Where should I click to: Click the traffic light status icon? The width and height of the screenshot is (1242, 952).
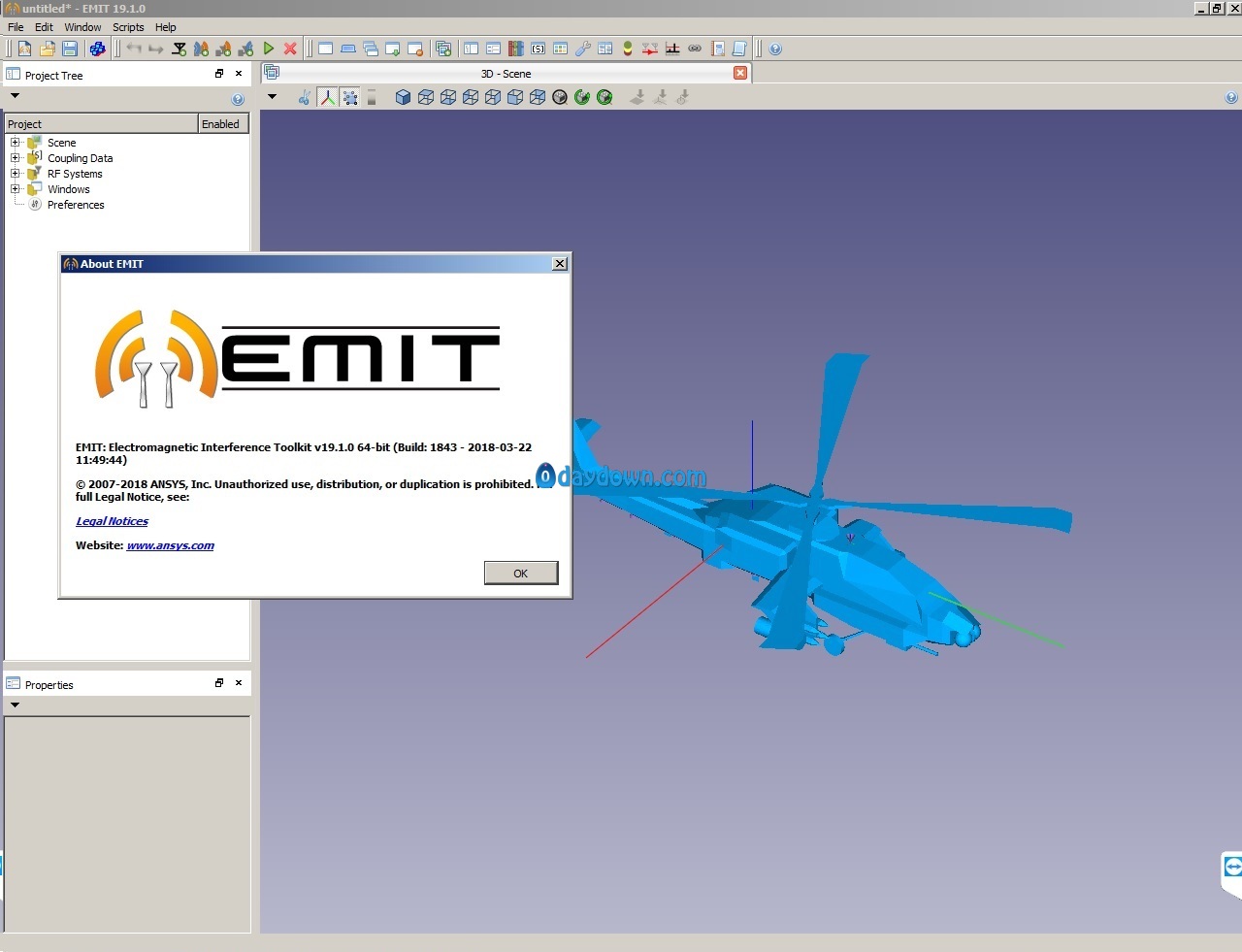628,49
